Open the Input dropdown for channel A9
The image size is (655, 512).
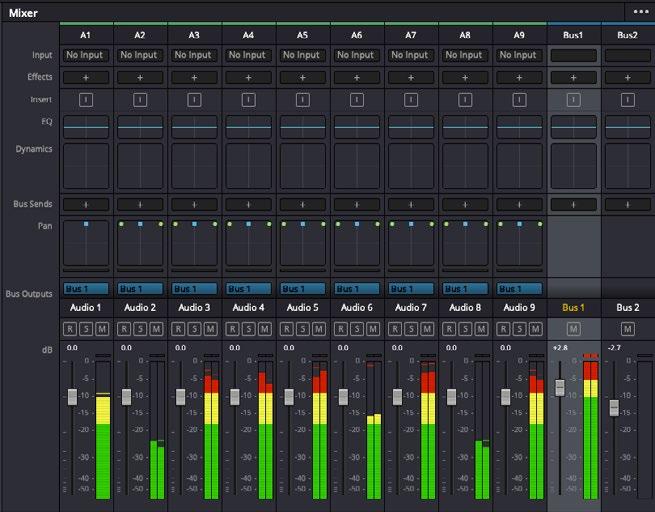tap(519, 55)
